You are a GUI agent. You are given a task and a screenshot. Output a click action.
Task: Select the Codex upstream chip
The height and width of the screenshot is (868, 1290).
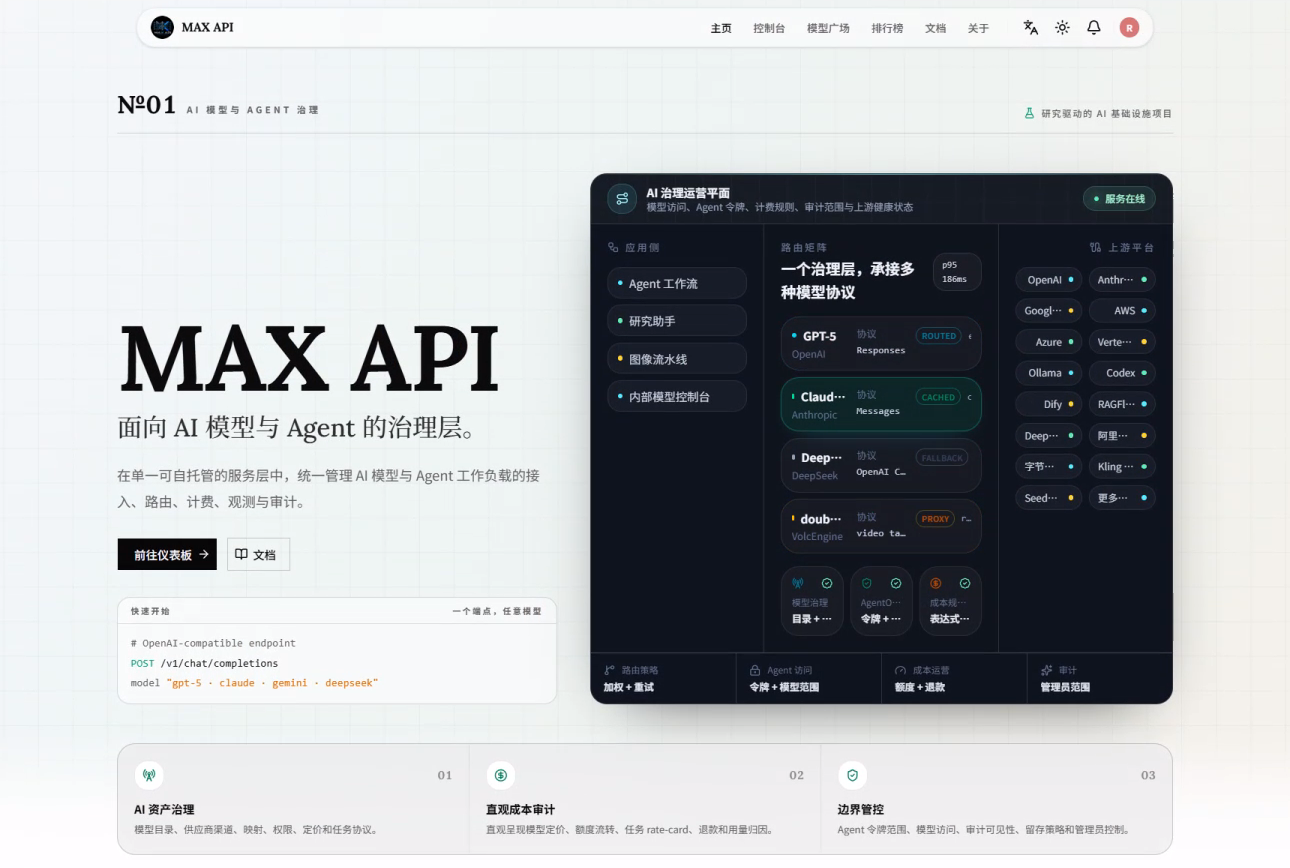coord(1122,373)
